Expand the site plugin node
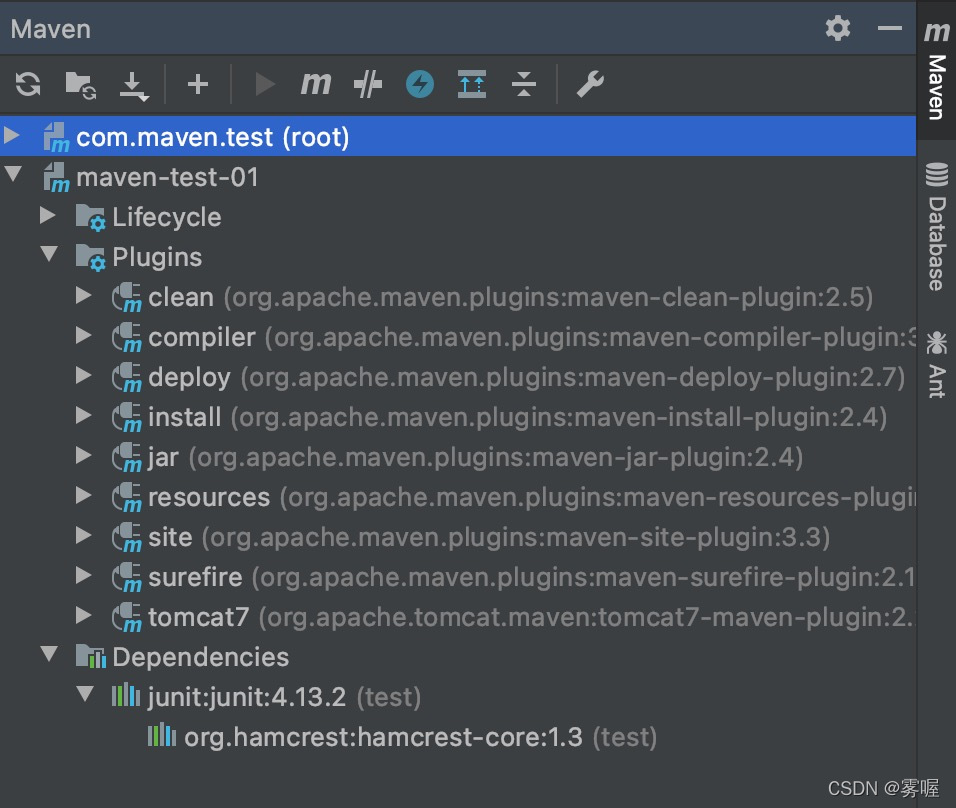Viewport: 956px width, 808px height. (x=84, y=535)
